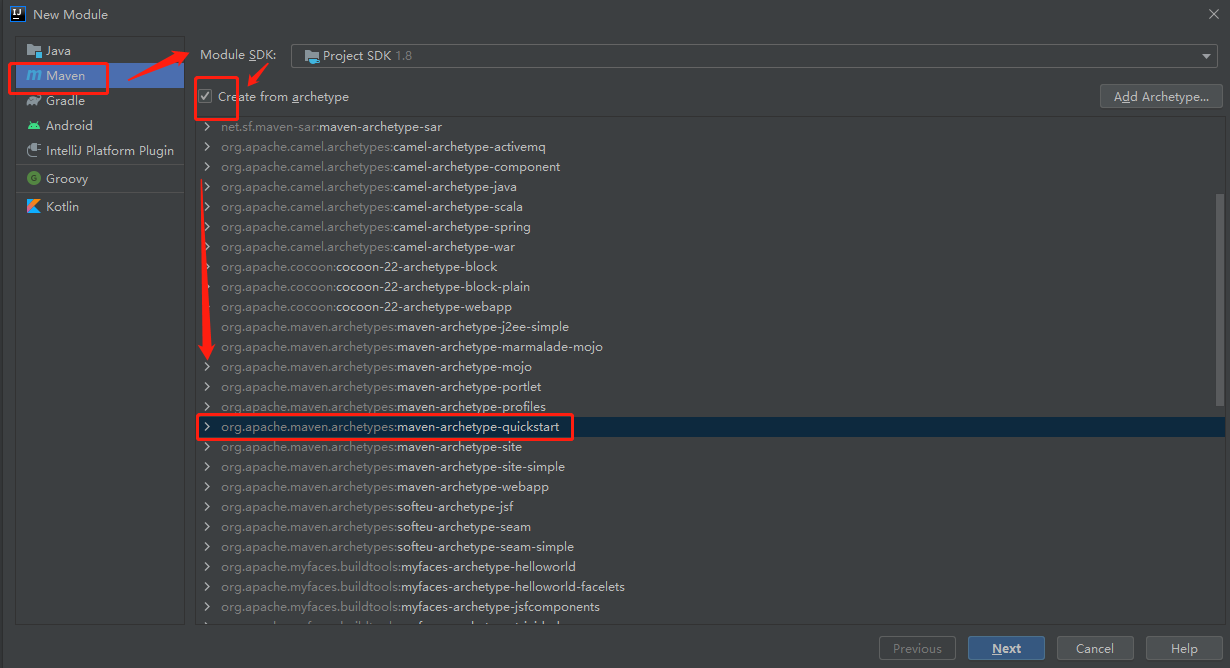This screenshot has height=668, width=1230.
Task: Click the Cancel button
Action: 1095,648
